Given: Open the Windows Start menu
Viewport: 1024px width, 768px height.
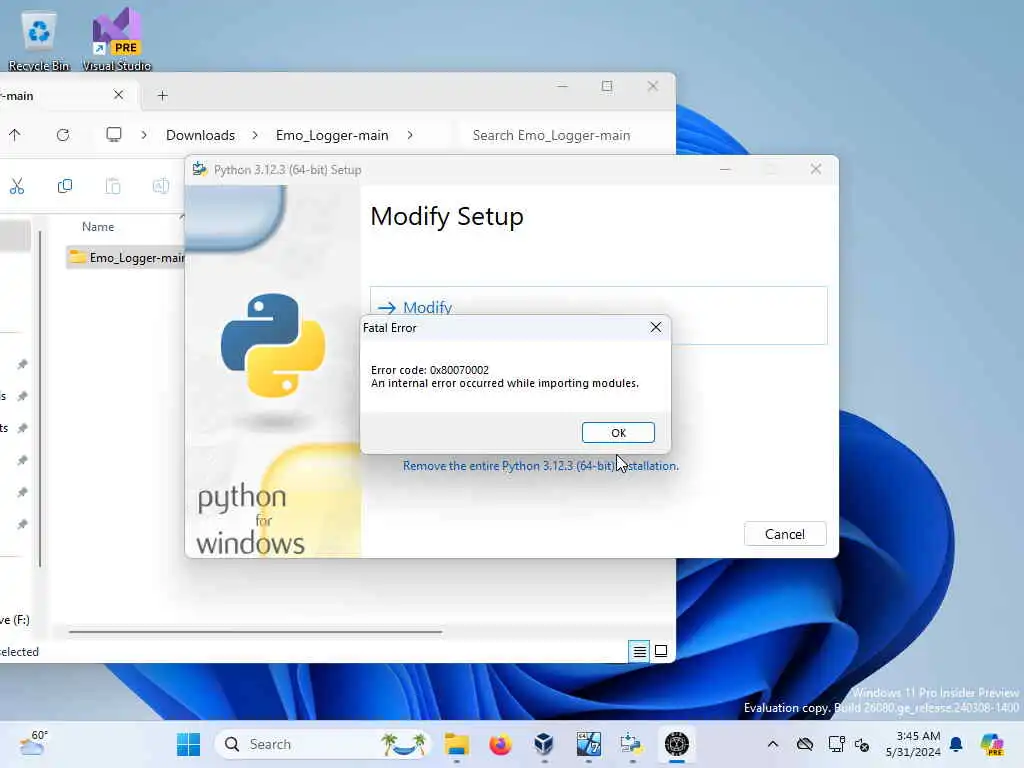Looking at the screenshot, I should (x=189, y=744).
